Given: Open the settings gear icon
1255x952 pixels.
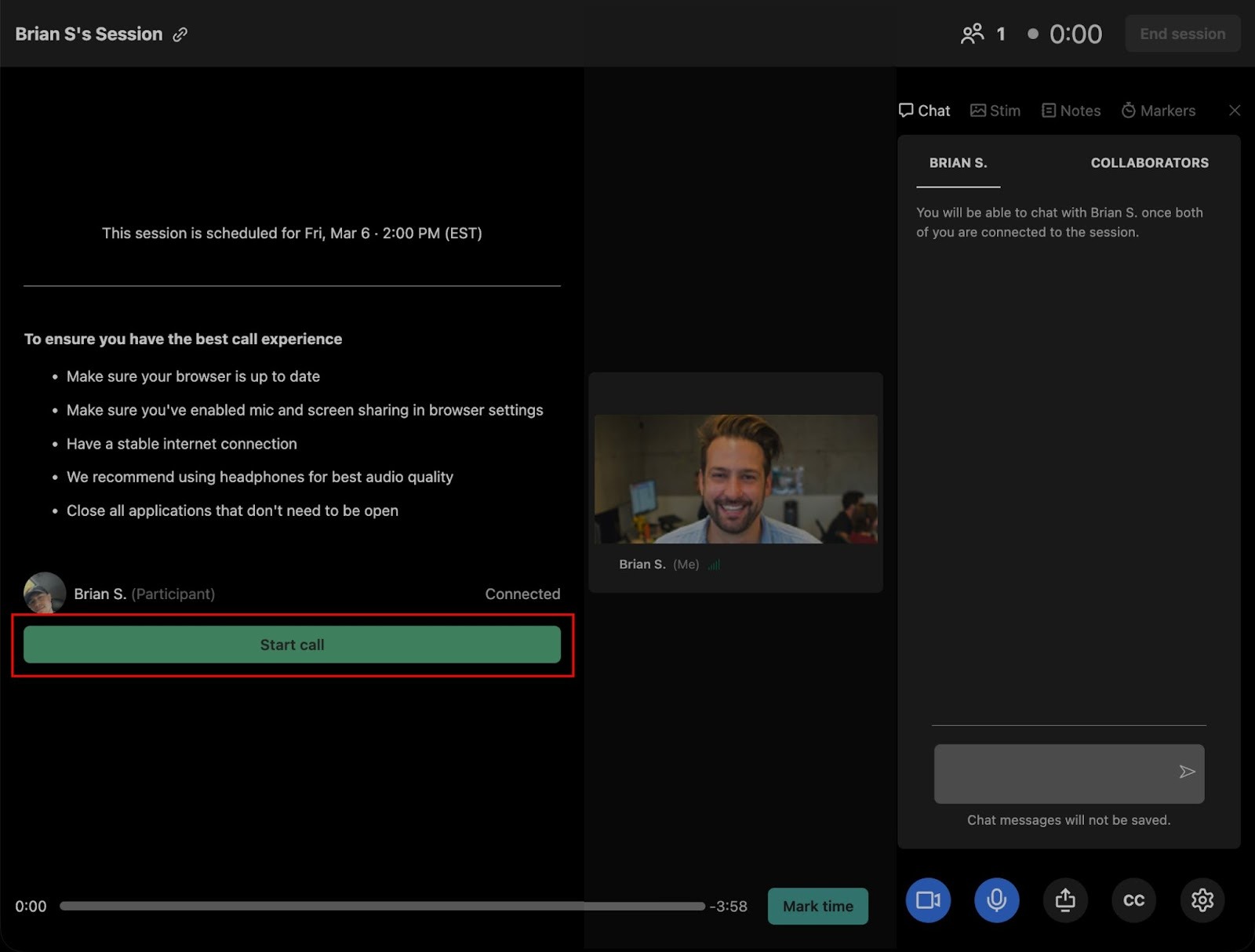Looking at the screenshot, I should pyautogui.click(x=1202, y=899).
